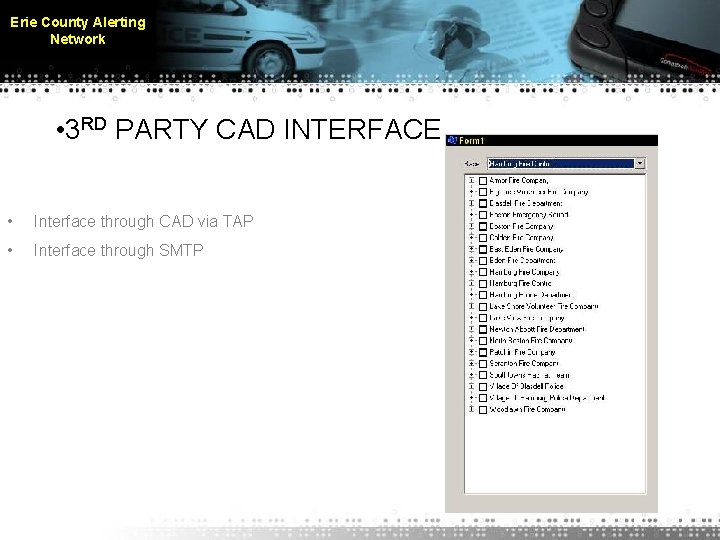Expand the Eden Fire Department node

471,261
